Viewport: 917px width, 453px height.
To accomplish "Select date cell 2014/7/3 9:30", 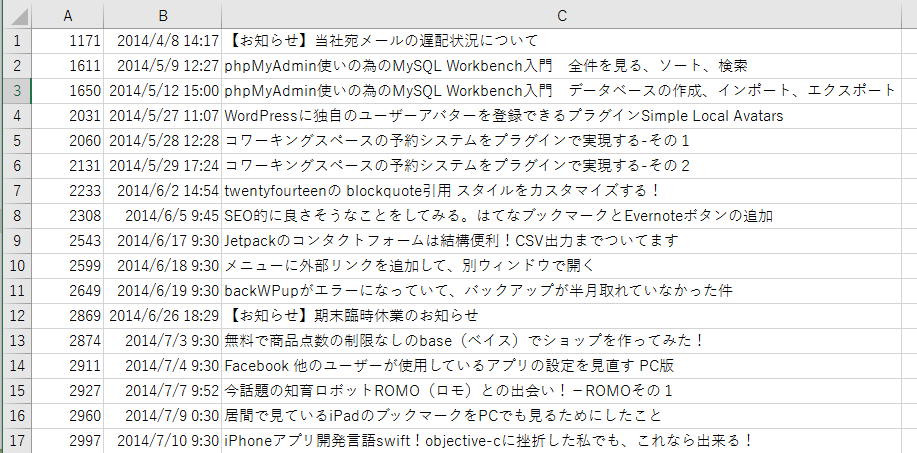I will pyautogui.click(x=163, y=341).
